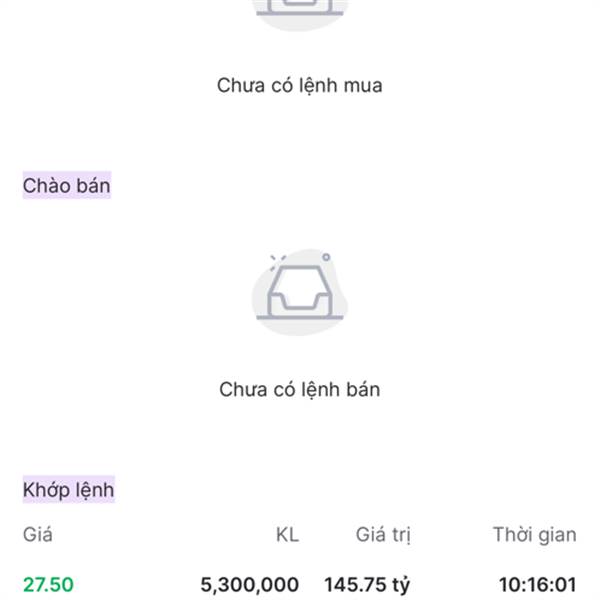
Task: Sort by the 'KL' column header
Action: 287,535
